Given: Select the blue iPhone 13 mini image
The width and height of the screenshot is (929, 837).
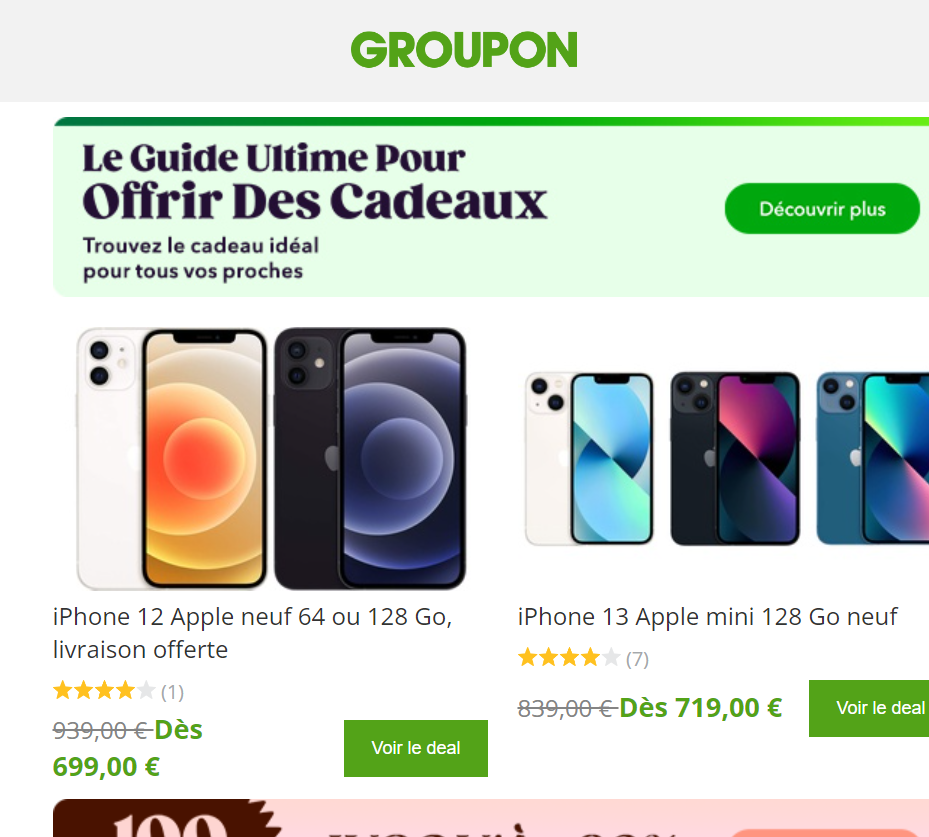Looking at the screenshot, I should coord(872,458).
